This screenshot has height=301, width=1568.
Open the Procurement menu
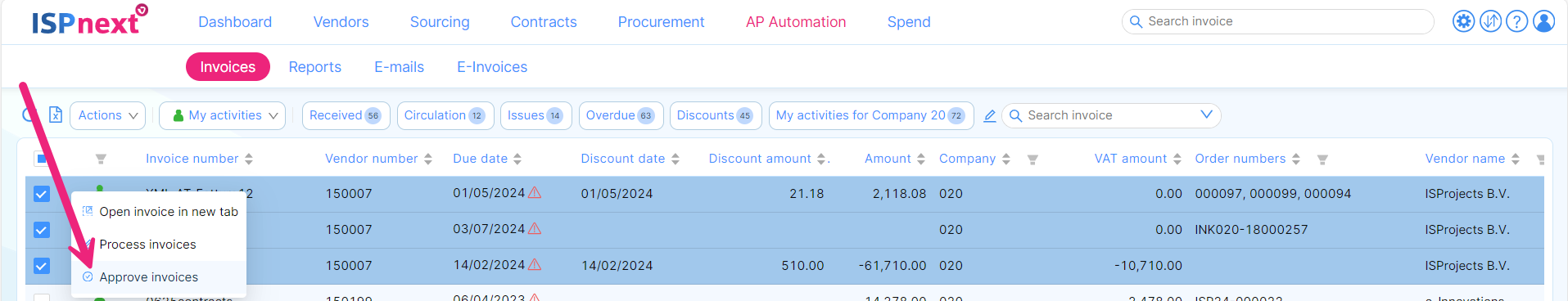coord(661,22)
